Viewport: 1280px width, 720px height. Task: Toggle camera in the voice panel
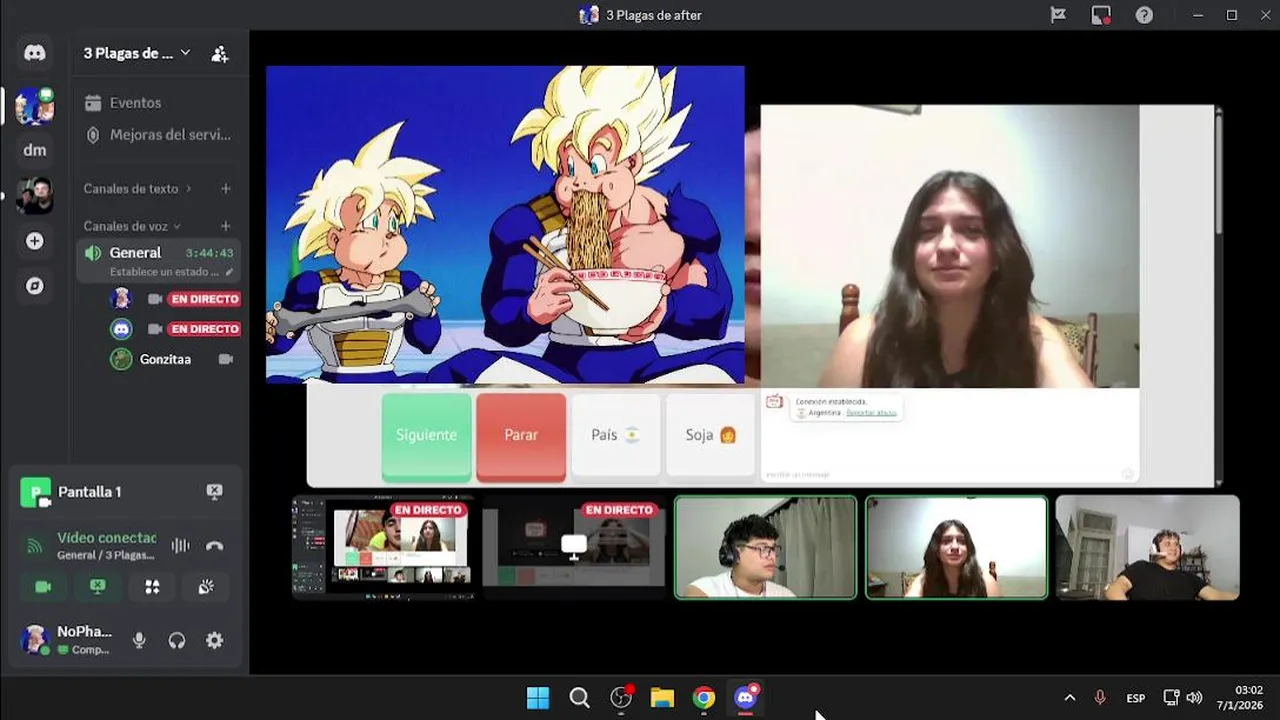pyautogui.click(x=43, y=587)
